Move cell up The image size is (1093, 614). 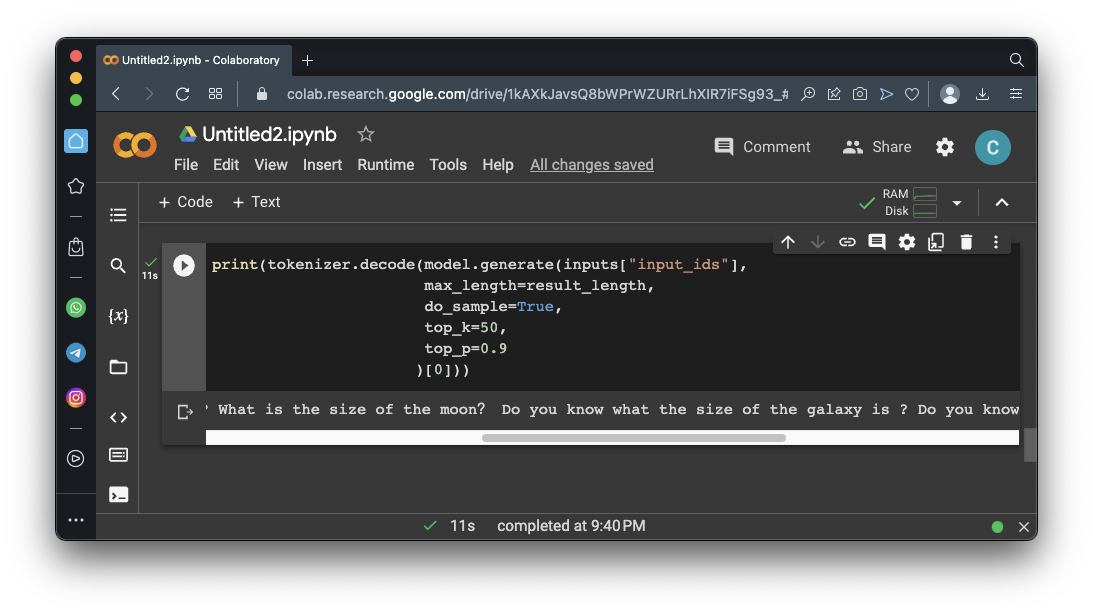[x=788, y=242]
